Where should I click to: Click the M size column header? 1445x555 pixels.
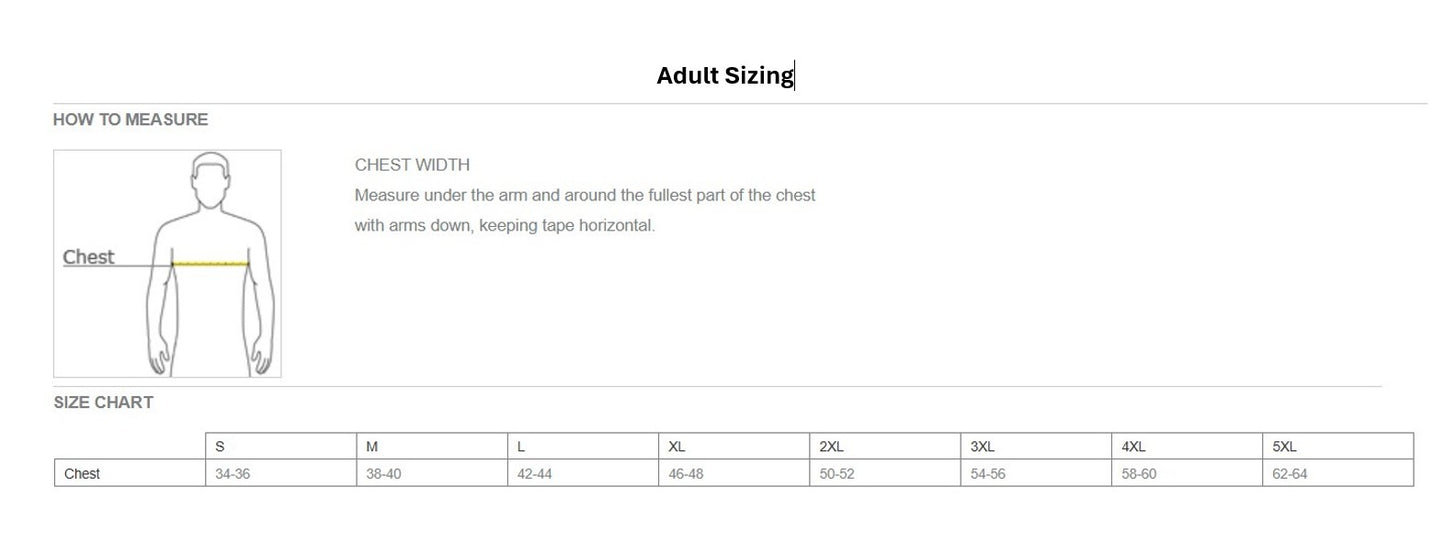[372, 447]
